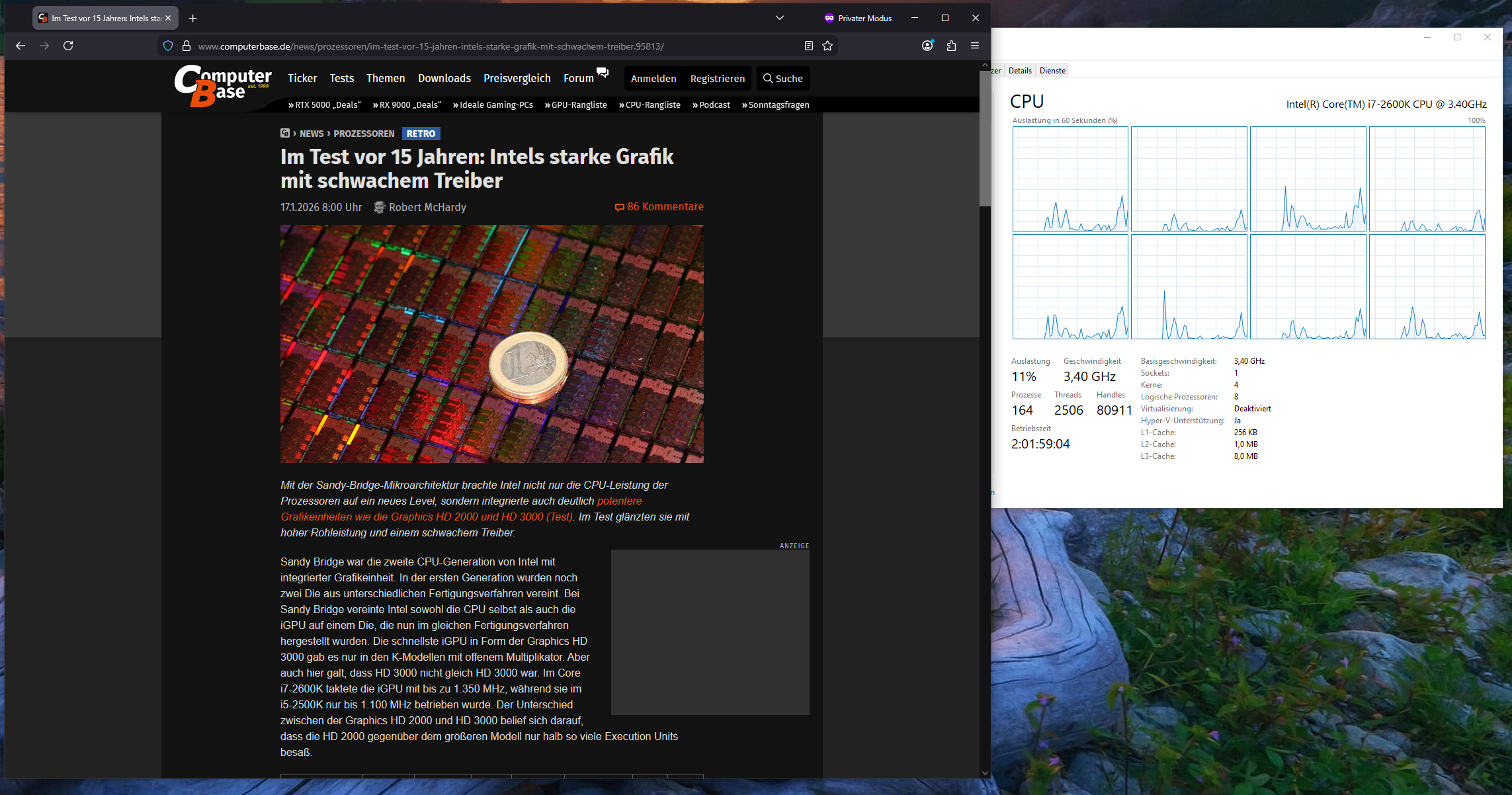The width and height of the screenshot is (1512, 795).
Task: Click inside the browser address bar
Action: click(x=463, y=46)
